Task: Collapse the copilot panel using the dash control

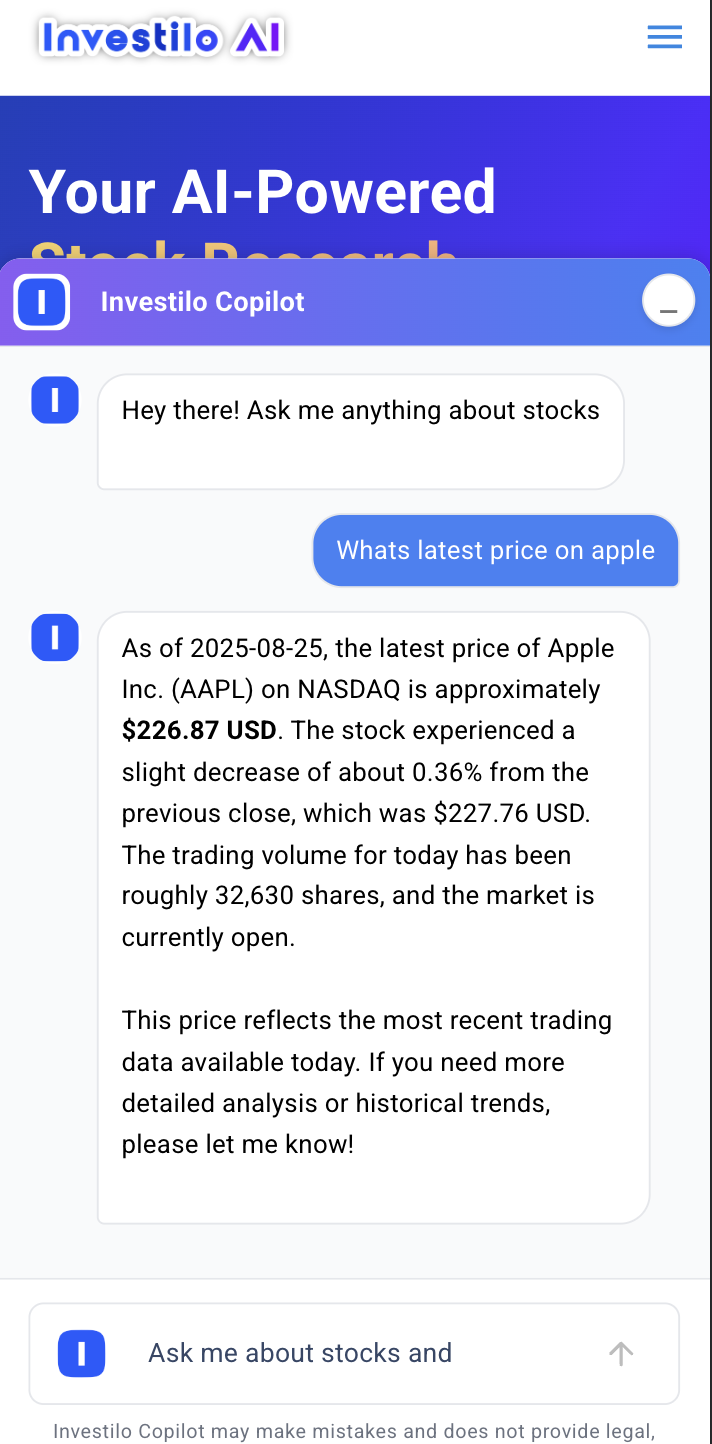Action: point(668,300)
